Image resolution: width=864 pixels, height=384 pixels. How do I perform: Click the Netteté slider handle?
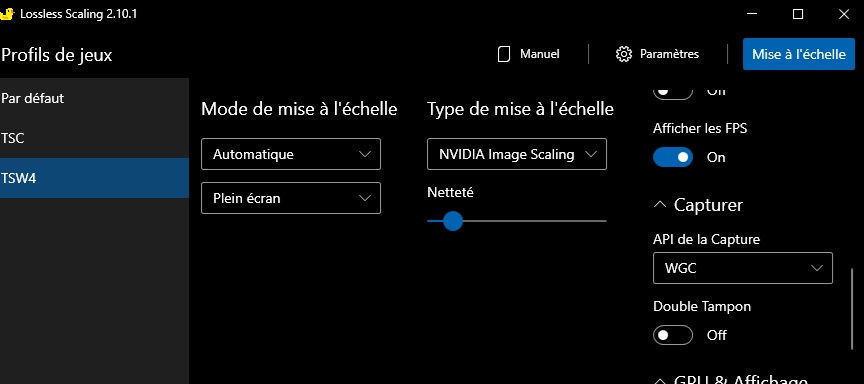(453, 221)
